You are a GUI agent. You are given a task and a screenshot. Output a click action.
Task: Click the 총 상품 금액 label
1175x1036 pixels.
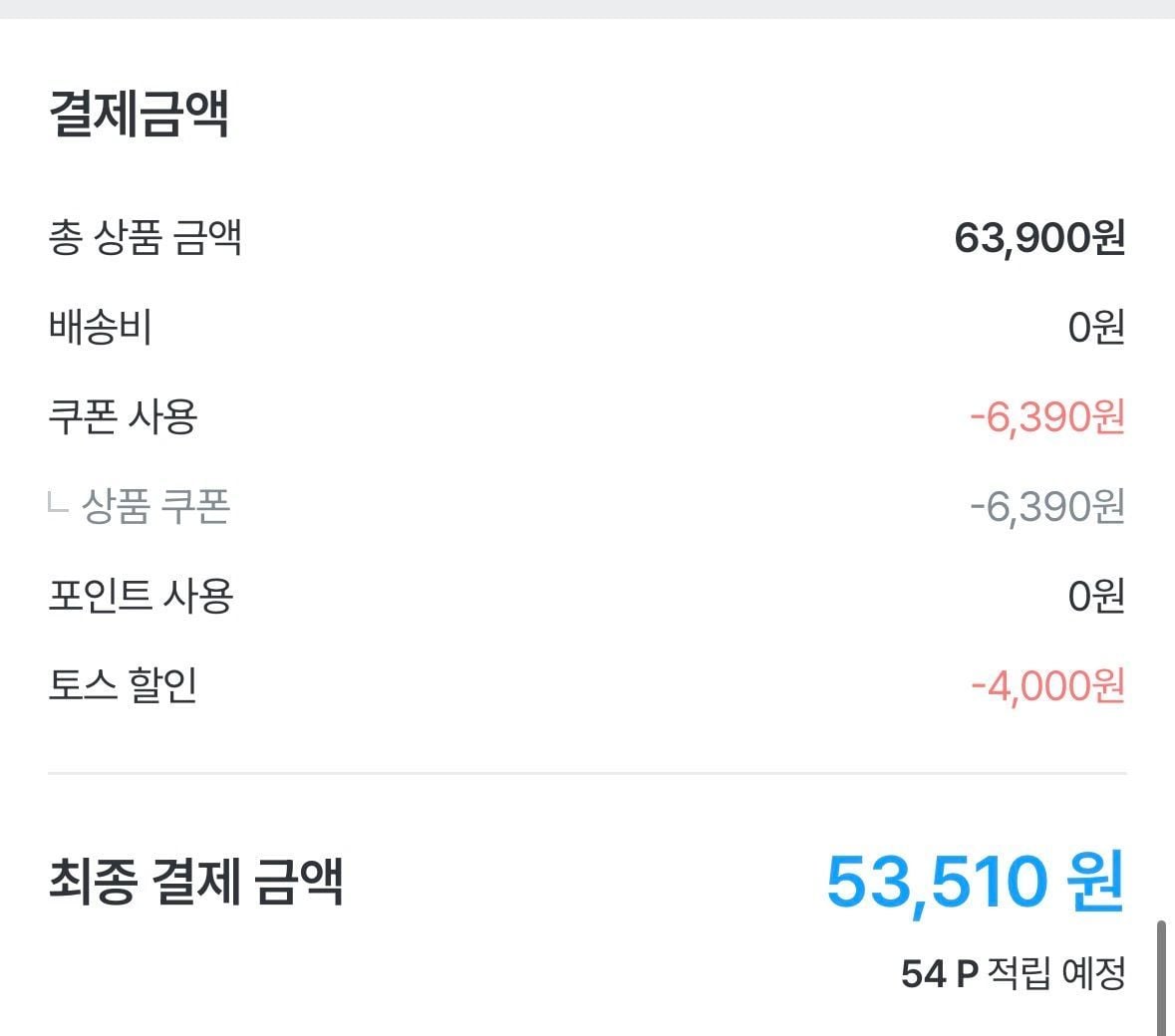146,238
